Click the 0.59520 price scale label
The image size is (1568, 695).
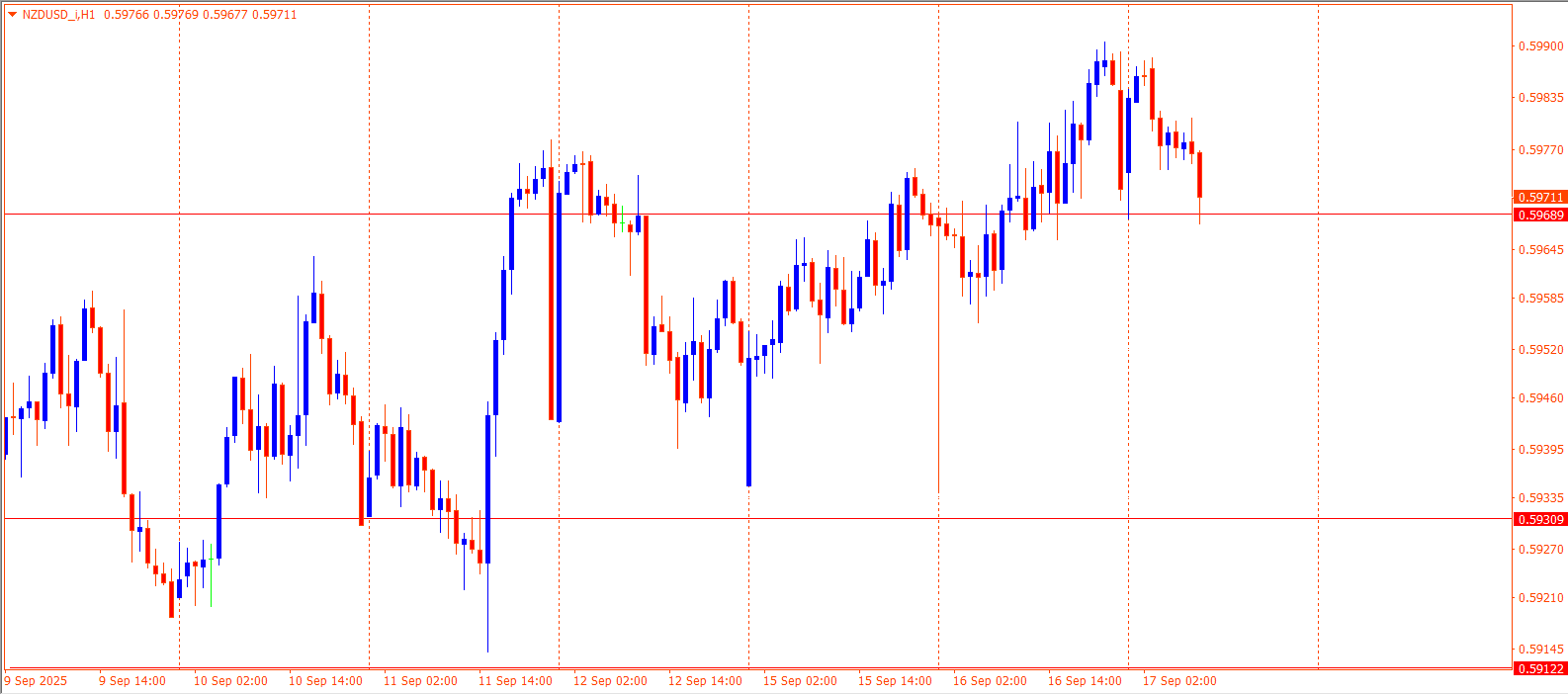(x=1540, y=350)
